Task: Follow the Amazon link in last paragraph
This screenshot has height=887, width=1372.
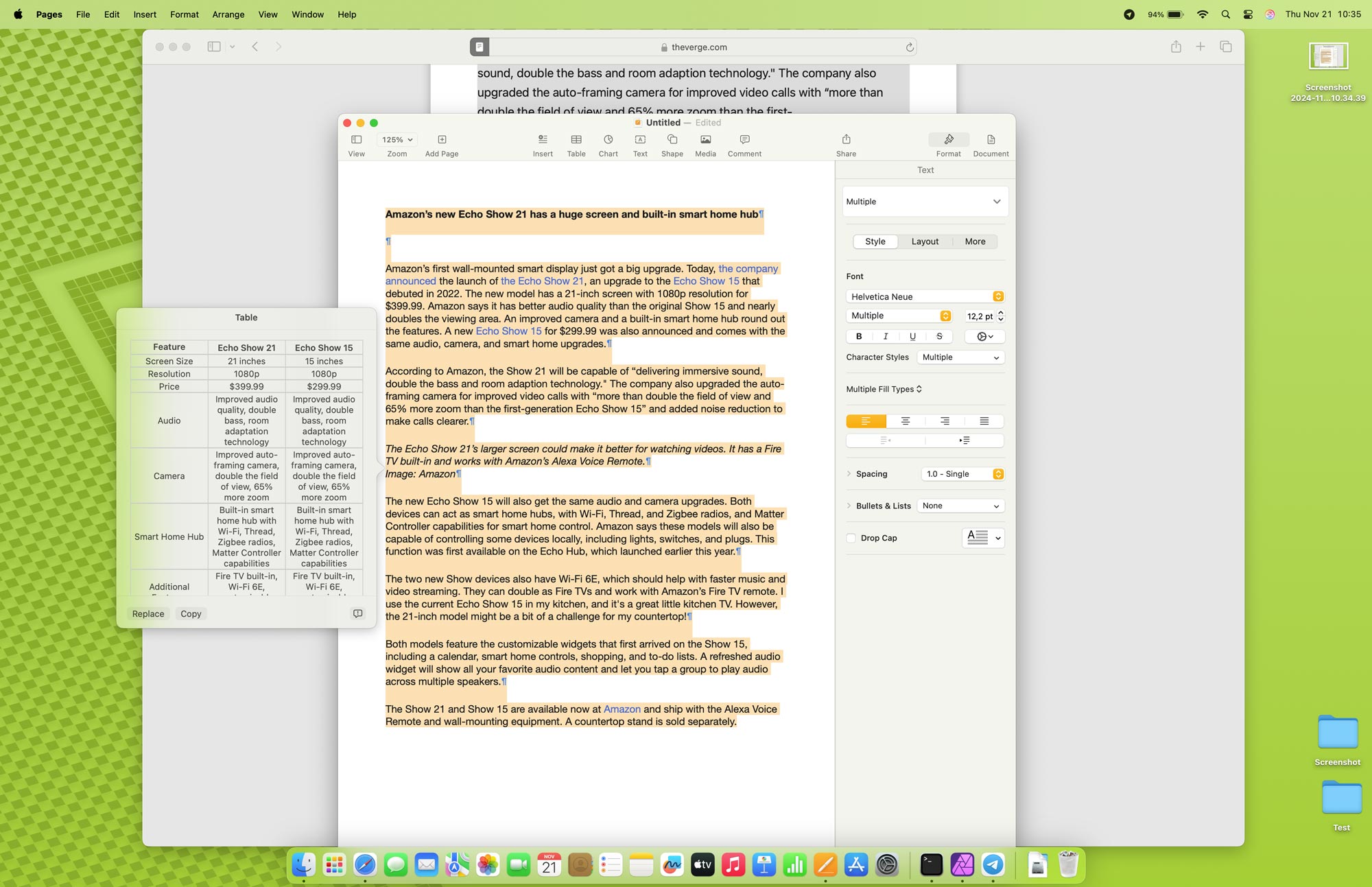Action: (622, 709)
